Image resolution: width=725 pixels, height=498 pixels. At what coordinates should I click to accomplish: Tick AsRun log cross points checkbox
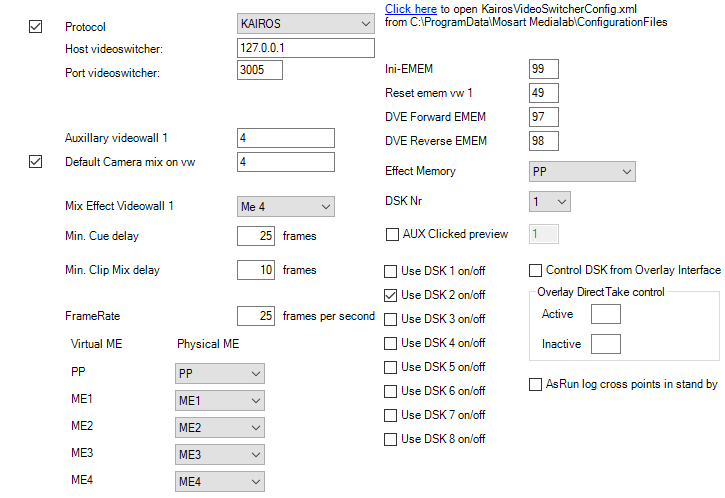(536, 384)
